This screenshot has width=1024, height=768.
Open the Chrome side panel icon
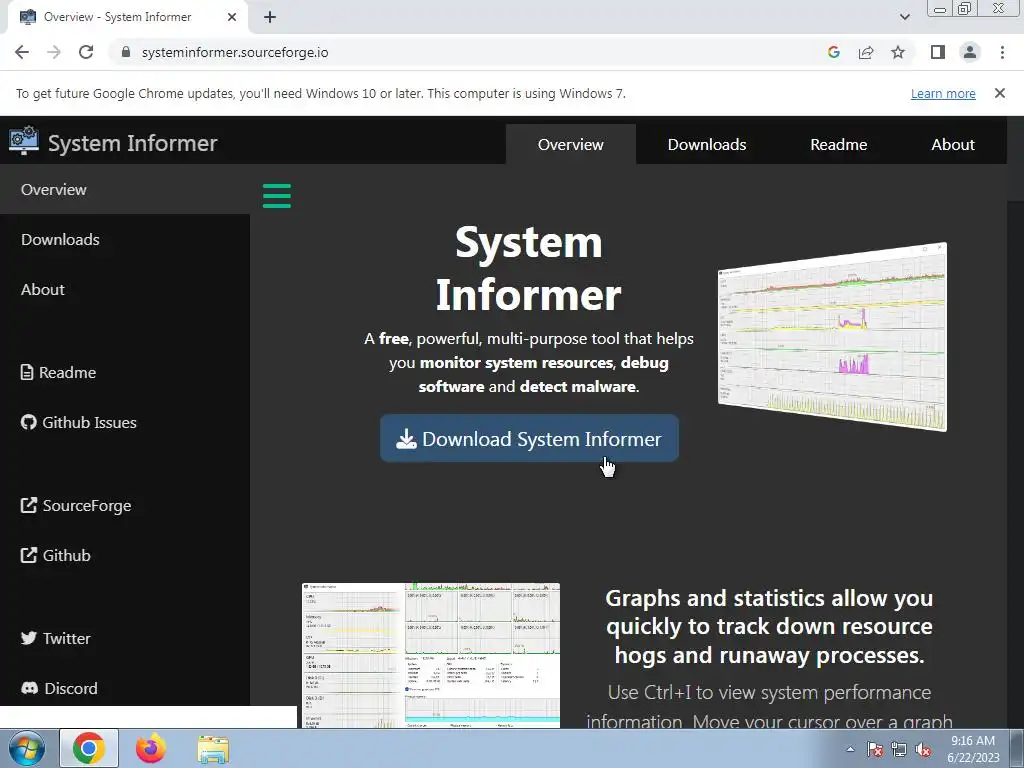click(x=938, y=52)
